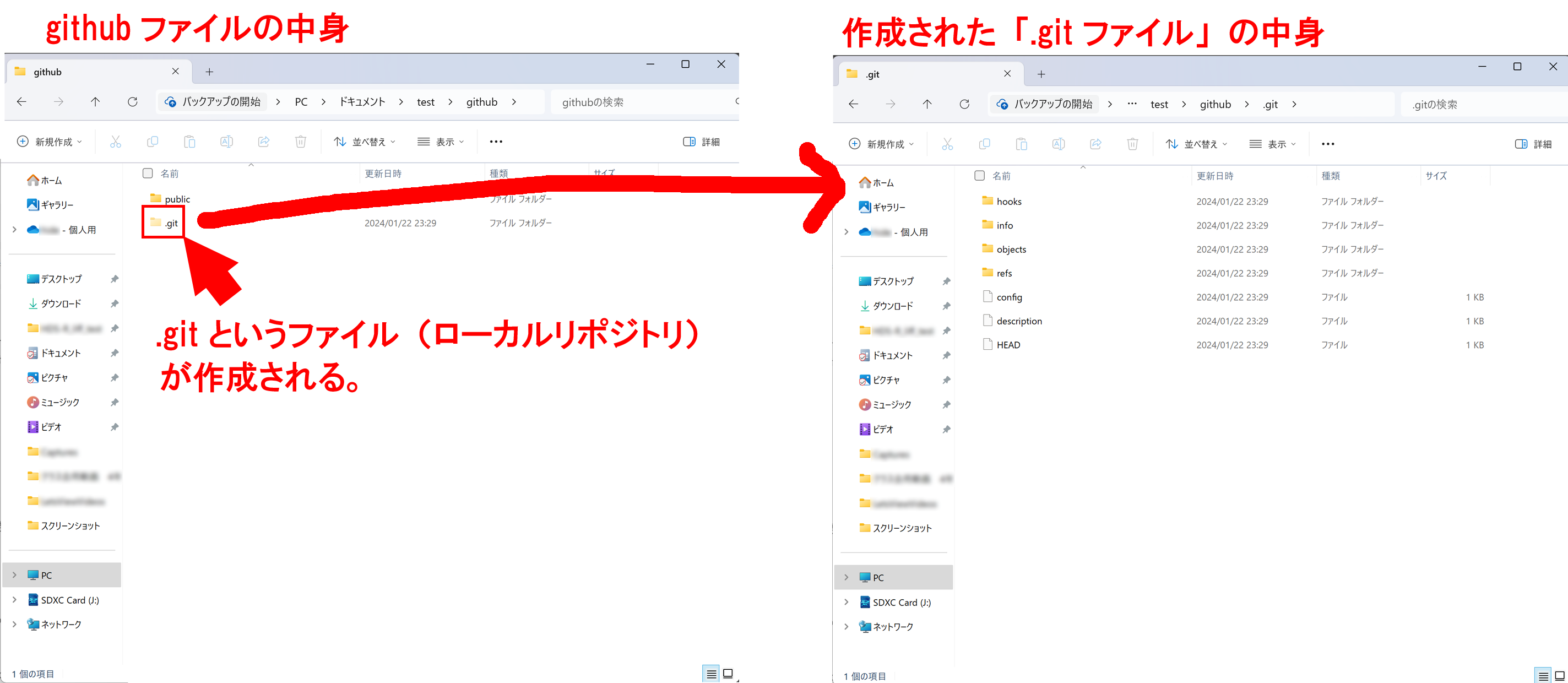
Task: Open the see more (...) menu in the github toolbar
Action: [496, 141]
